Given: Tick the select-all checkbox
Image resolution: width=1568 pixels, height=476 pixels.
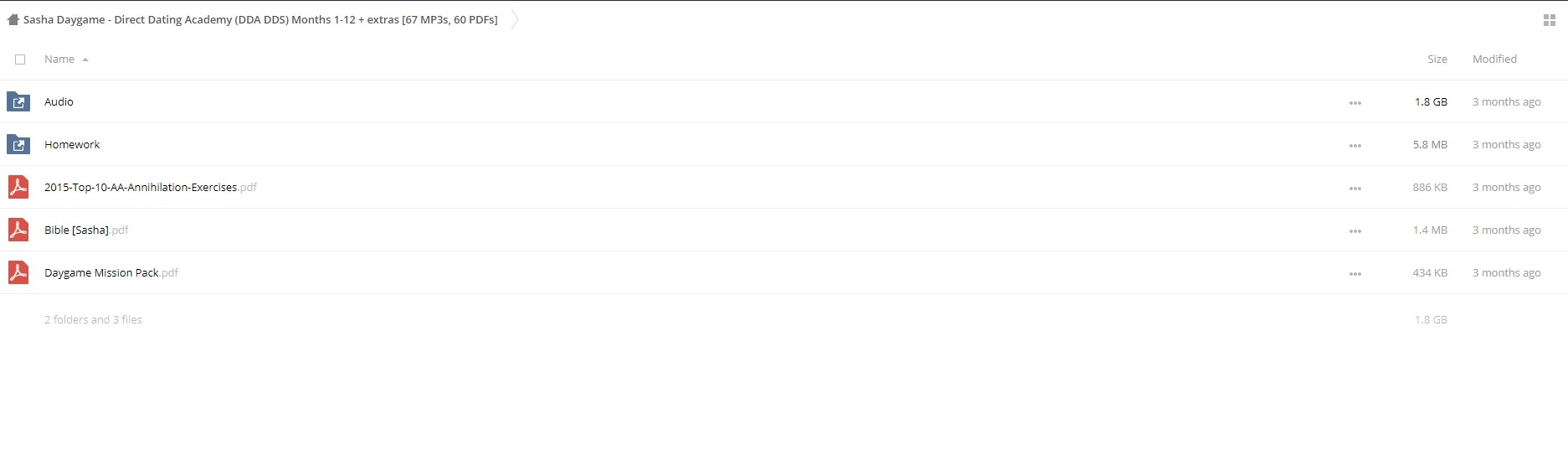Looking at the screenshot, I should tap(20, 59).
